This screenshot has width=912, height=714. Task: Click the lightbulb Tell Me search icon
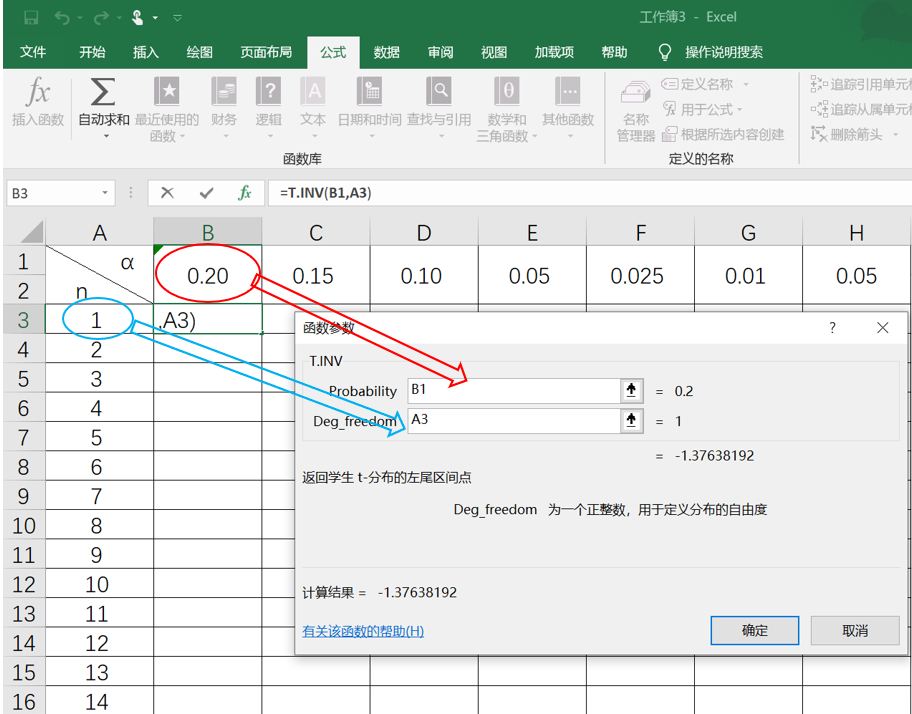[664, 52]
